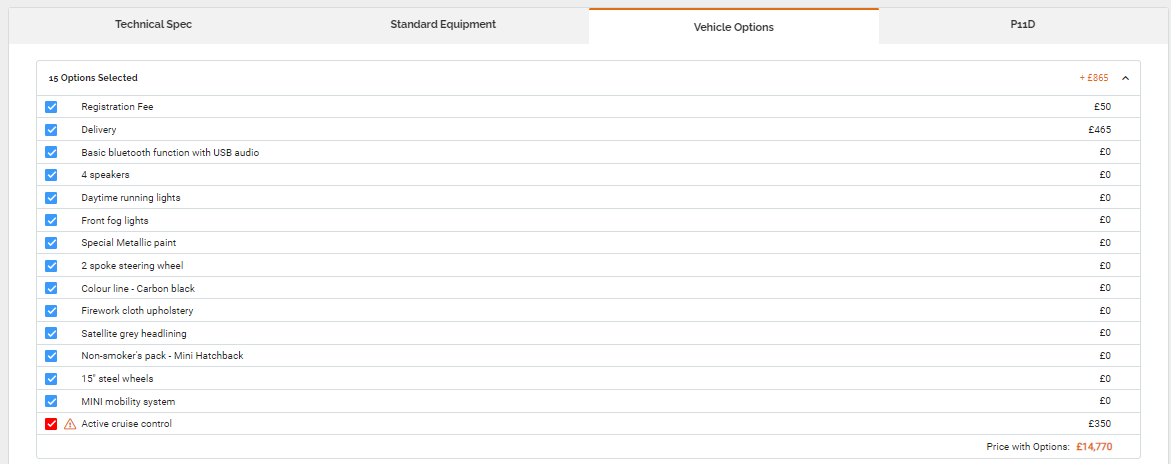The image size is (1171, 464).
Task: Click the + £865 options total
Action: (x=1093, y=78)
